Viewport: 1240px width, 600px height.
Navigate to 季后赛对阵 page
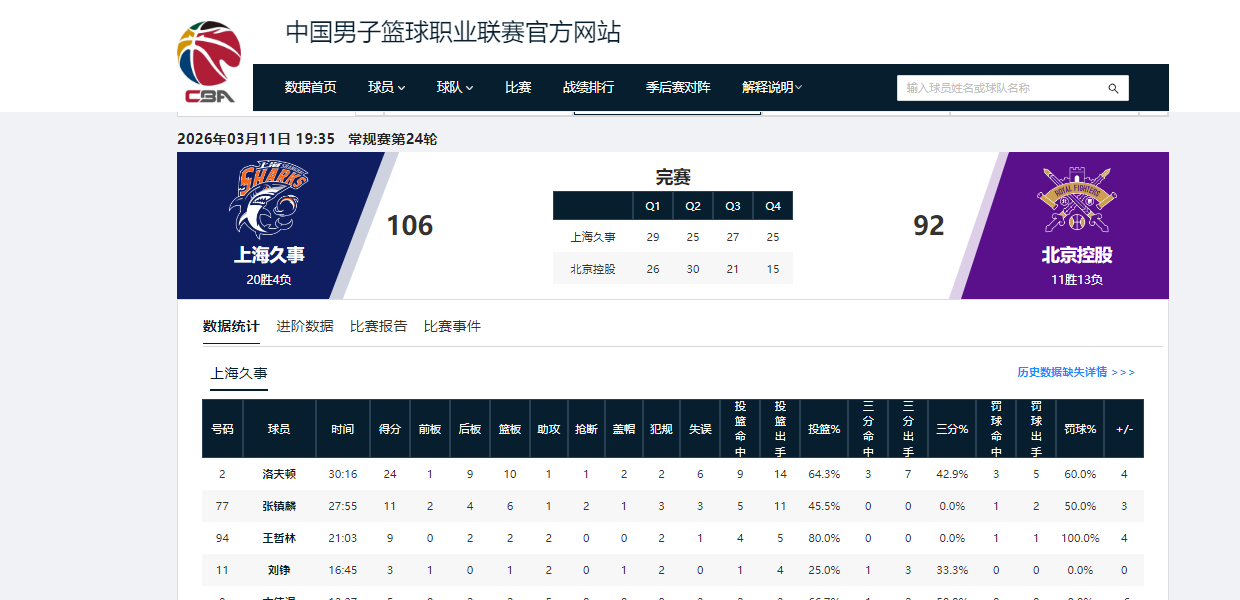point(676,87)
